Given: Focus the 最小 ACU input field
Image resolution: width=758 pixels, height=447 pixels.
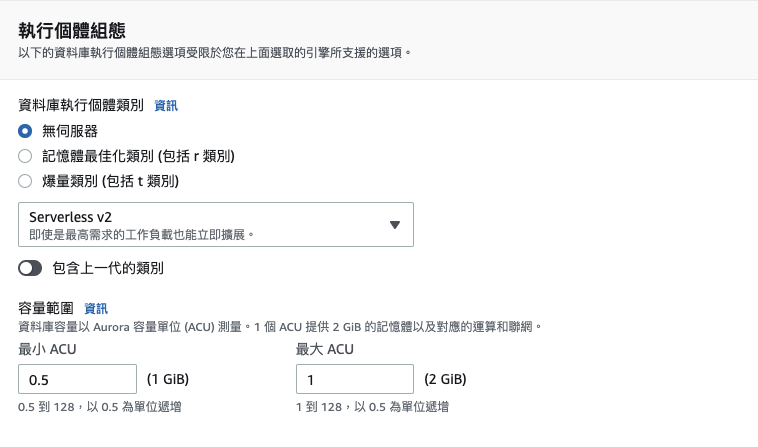Looking at the screenshot, I should [77, 380].
